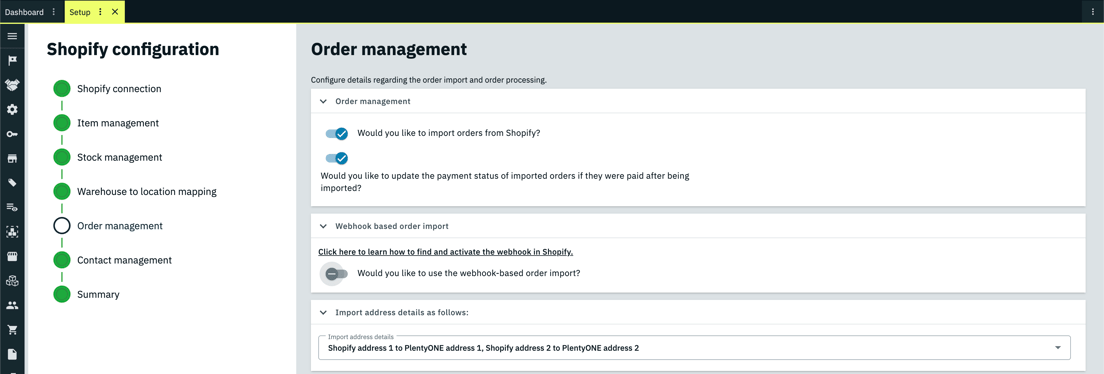Open the Summary step

pyautogui.click(x=98, y=294)
